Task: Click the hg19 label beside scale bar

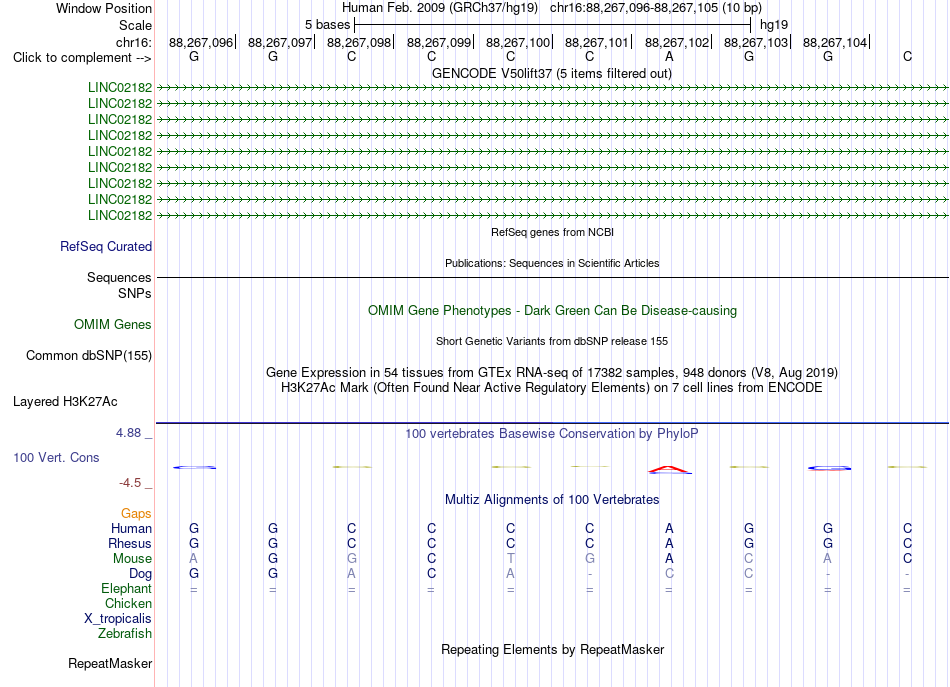Action: click(x=774, y=25)
